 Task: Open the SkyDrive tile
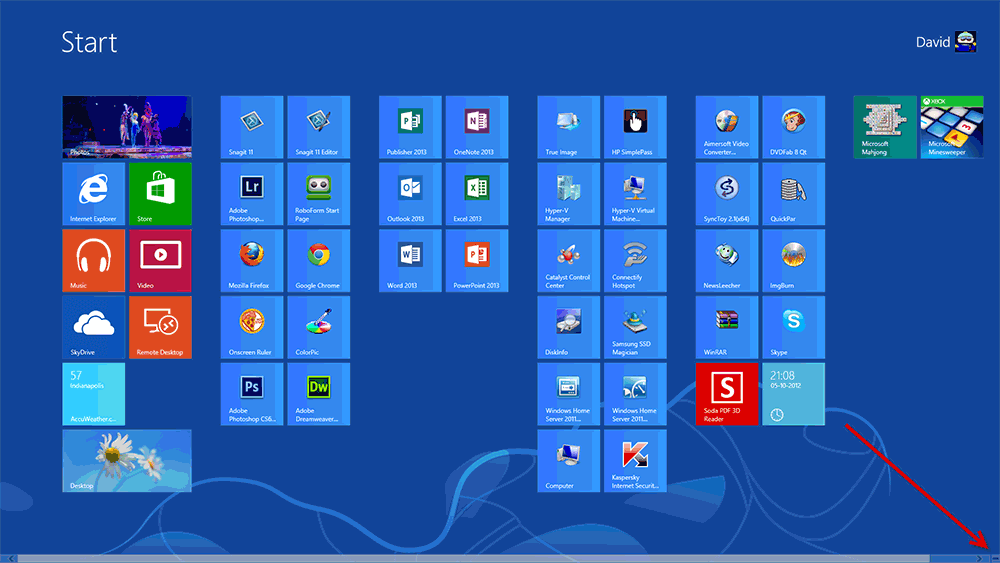(x=94, y=327)
